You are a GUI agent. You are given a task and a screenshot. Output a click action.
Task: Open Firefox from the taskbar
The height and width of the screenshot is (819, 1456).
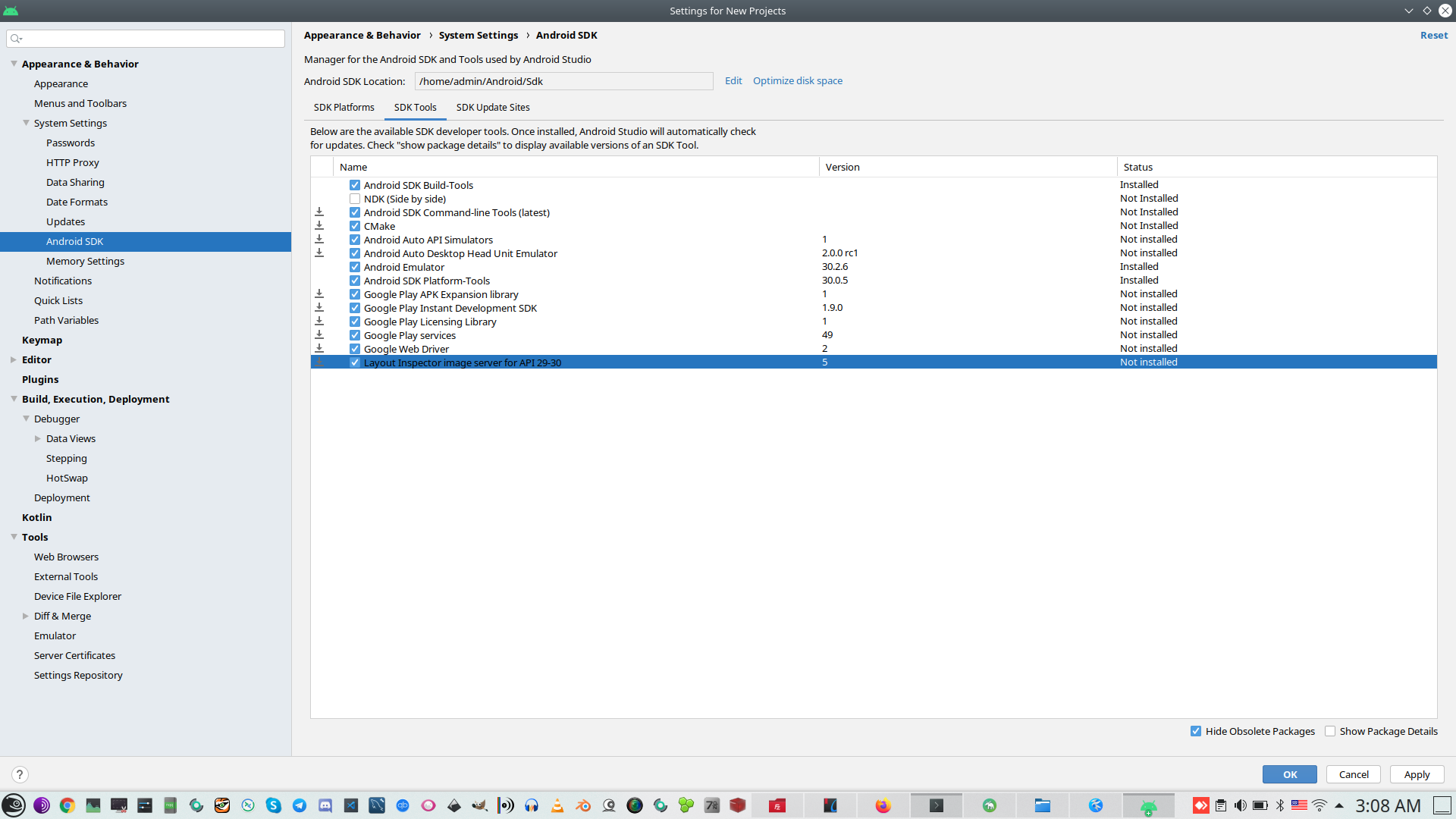(x=883, y=805)
